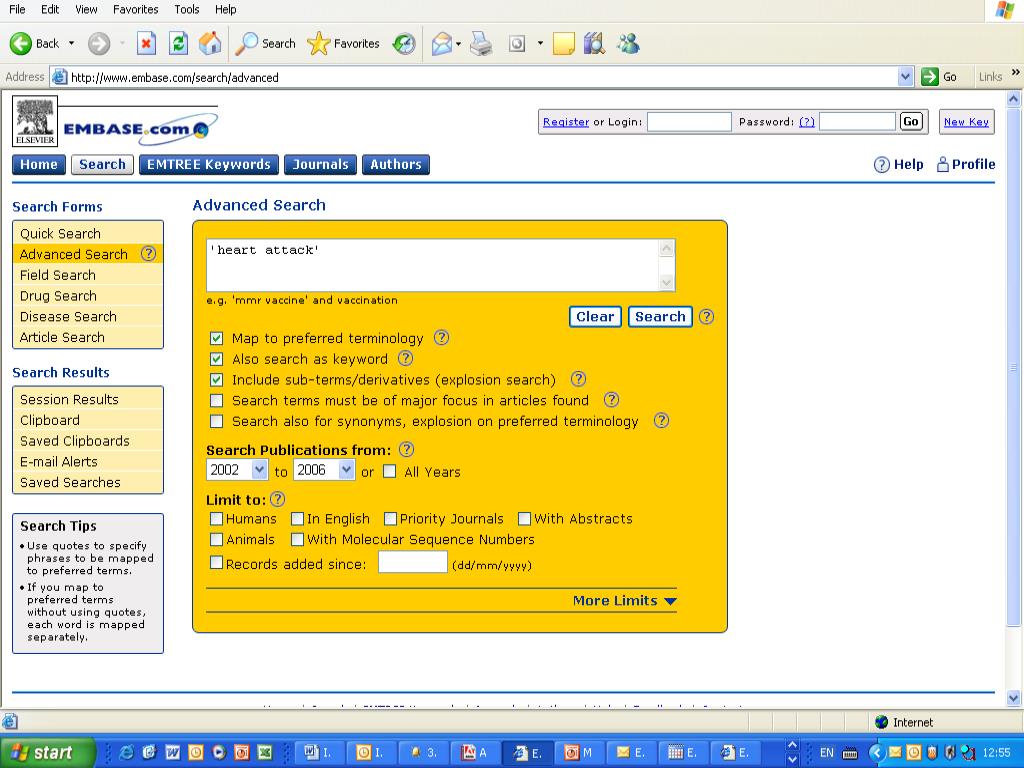The image size is (1024, 768).
Task: Click the Register link
Action: 566,122
